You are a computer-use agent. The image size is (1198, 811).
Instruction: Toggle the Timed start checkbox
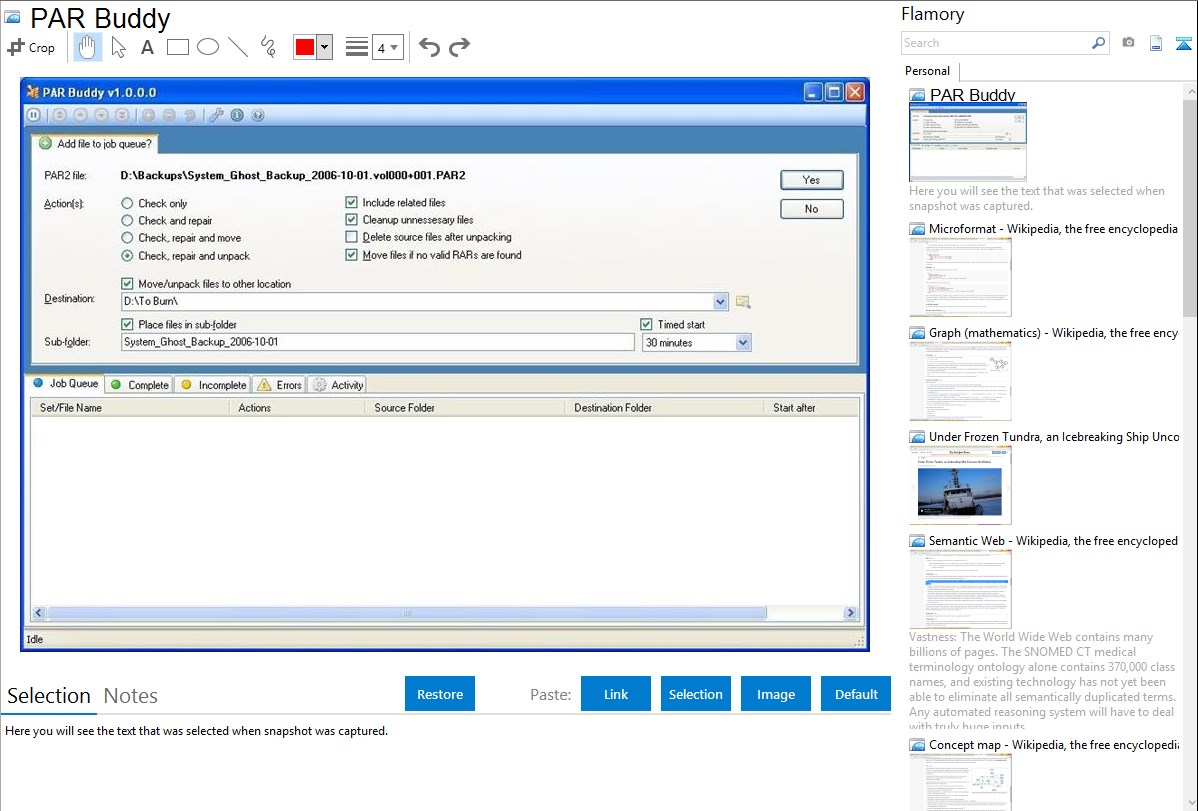pyautogui.click(x=646, y=324)
